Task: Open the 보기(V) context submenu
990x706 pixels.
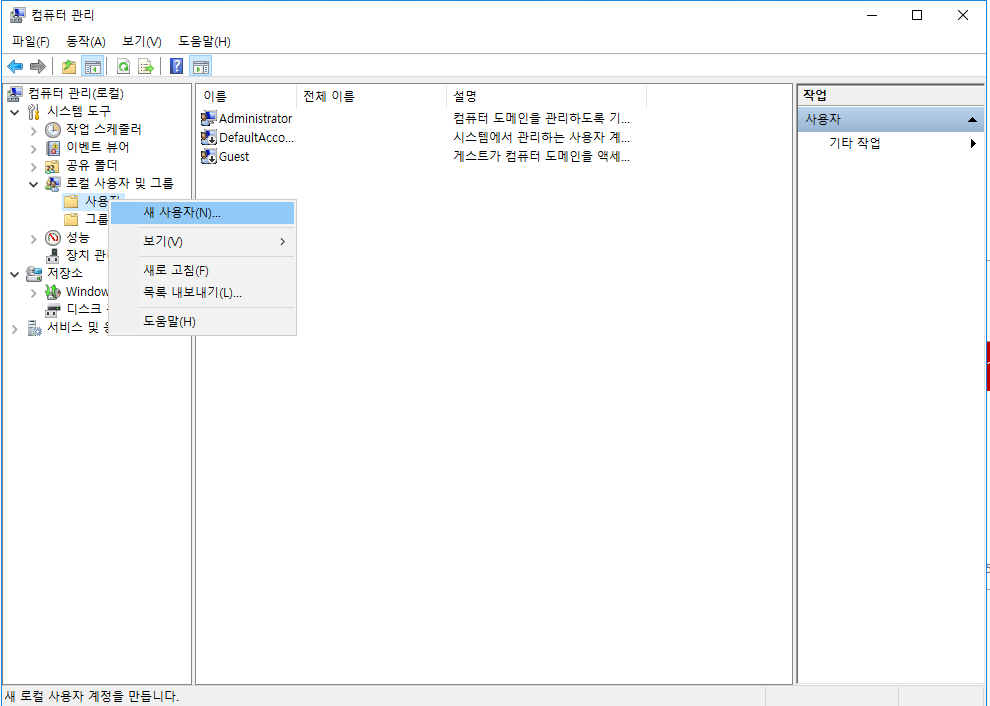Action: click(x=203, y=241)
